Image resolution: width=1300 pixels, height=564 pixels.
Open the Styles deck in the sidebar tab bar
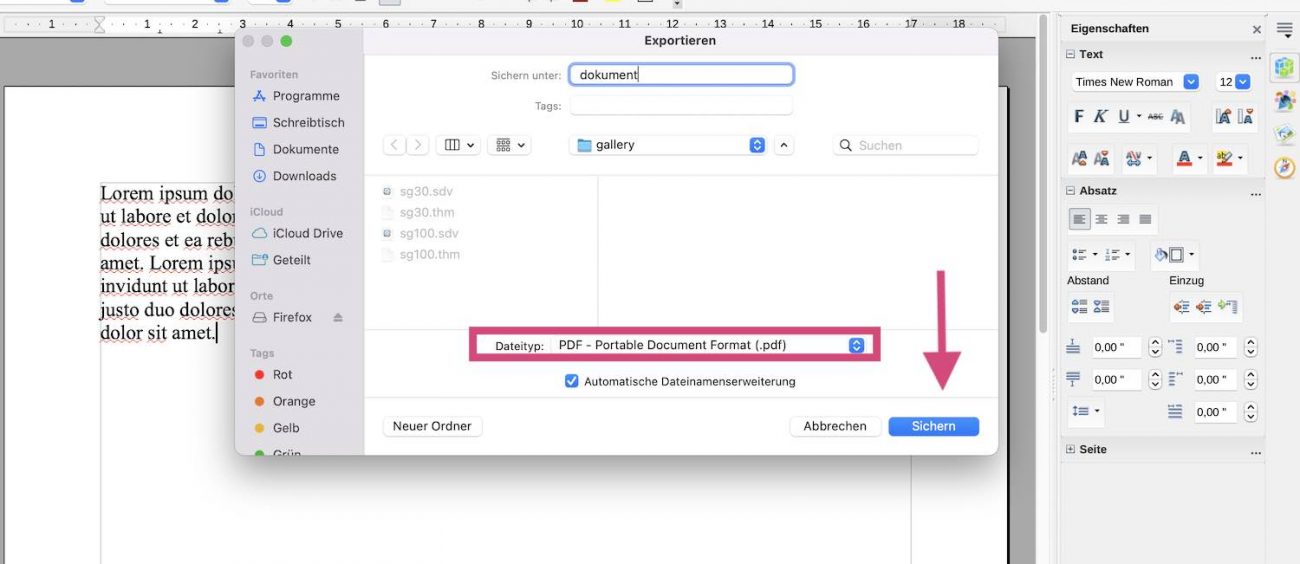1285,101
